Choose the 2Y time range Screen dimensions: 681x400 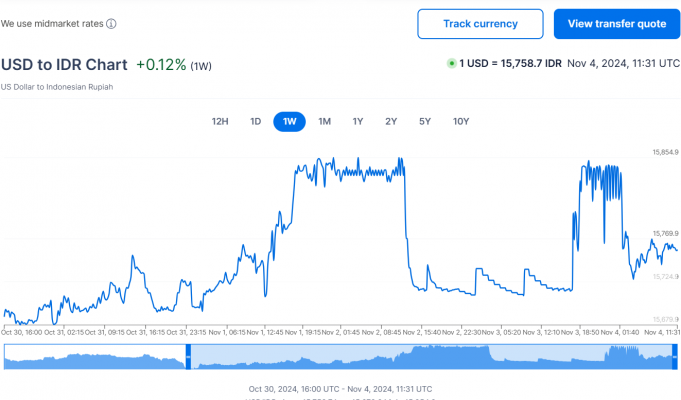tap(391, 122)
